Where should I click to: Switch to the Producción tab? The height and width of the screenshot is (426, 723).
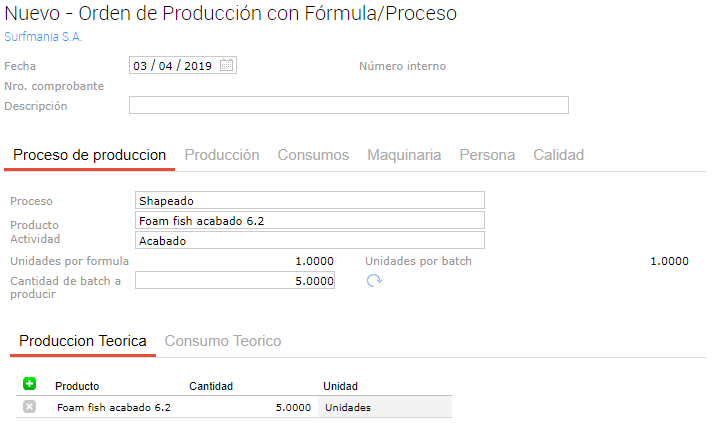[222, 155]
